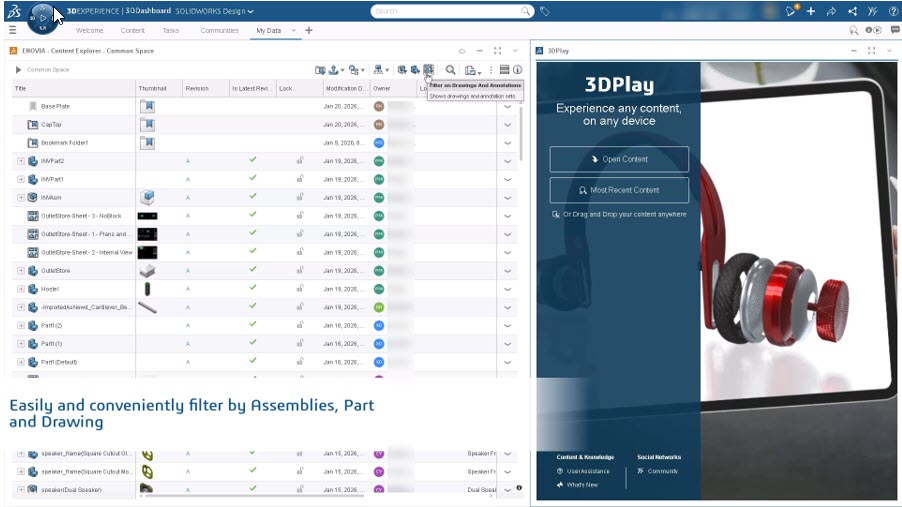Click the magnifier search icon in Content Explorer toolbar
This screenshot has width=902, height=507.
click(x=450, y=70)
